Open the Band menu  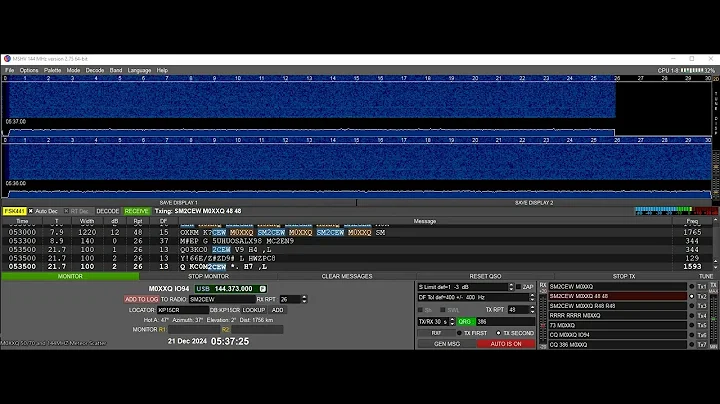[x=116, y=70]
